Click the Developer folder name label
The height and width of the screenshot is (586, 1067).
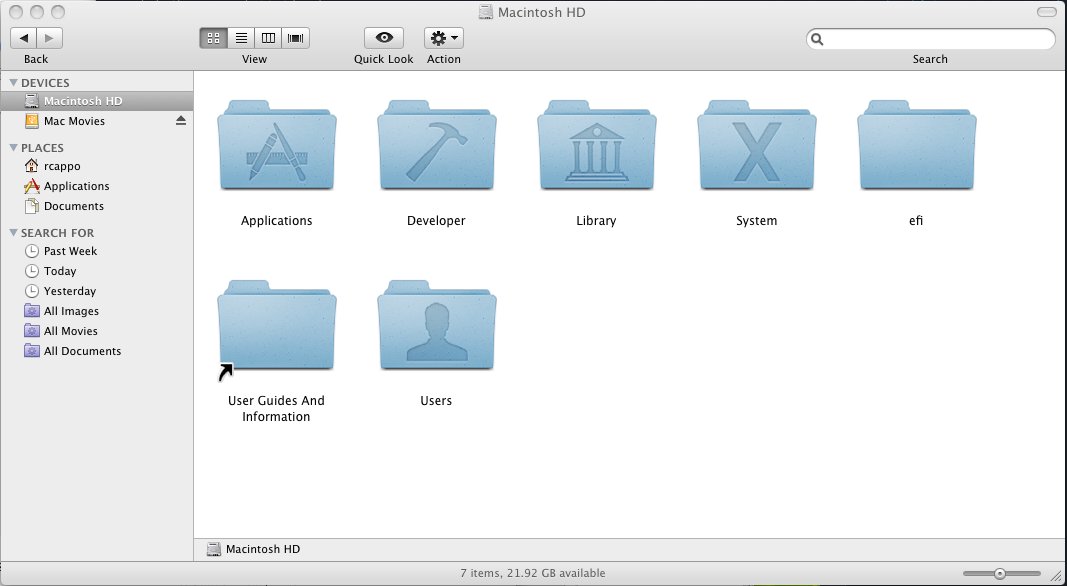(x=436, y=221)
